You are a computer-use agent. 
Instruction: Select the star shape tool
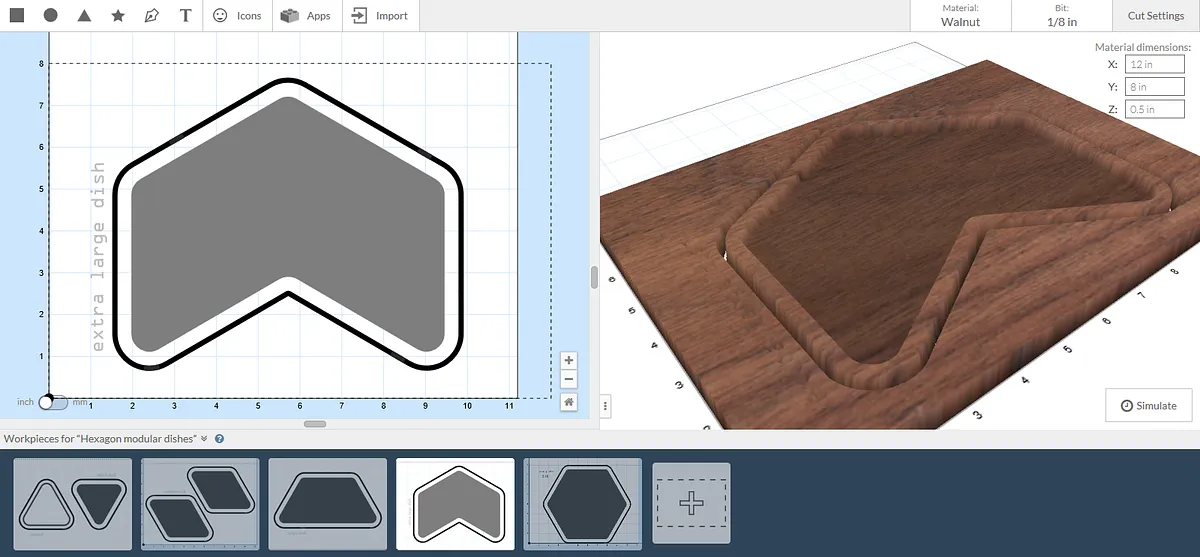[x=118, y=16]
